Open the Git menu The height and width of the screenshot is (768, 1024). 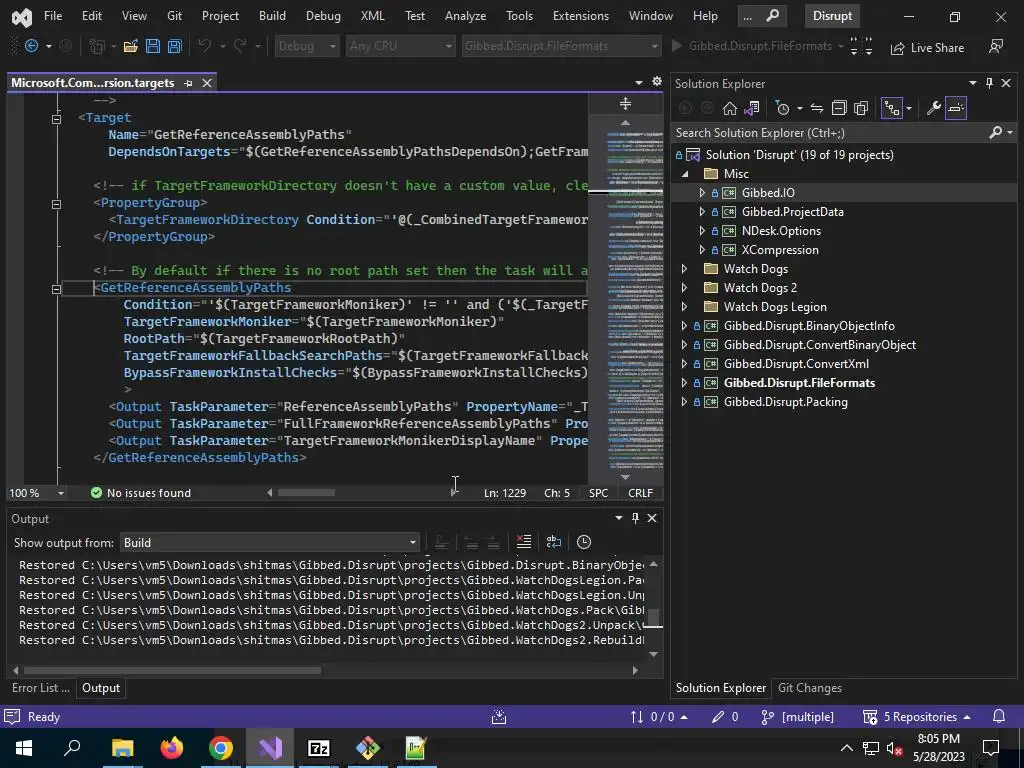174,16
